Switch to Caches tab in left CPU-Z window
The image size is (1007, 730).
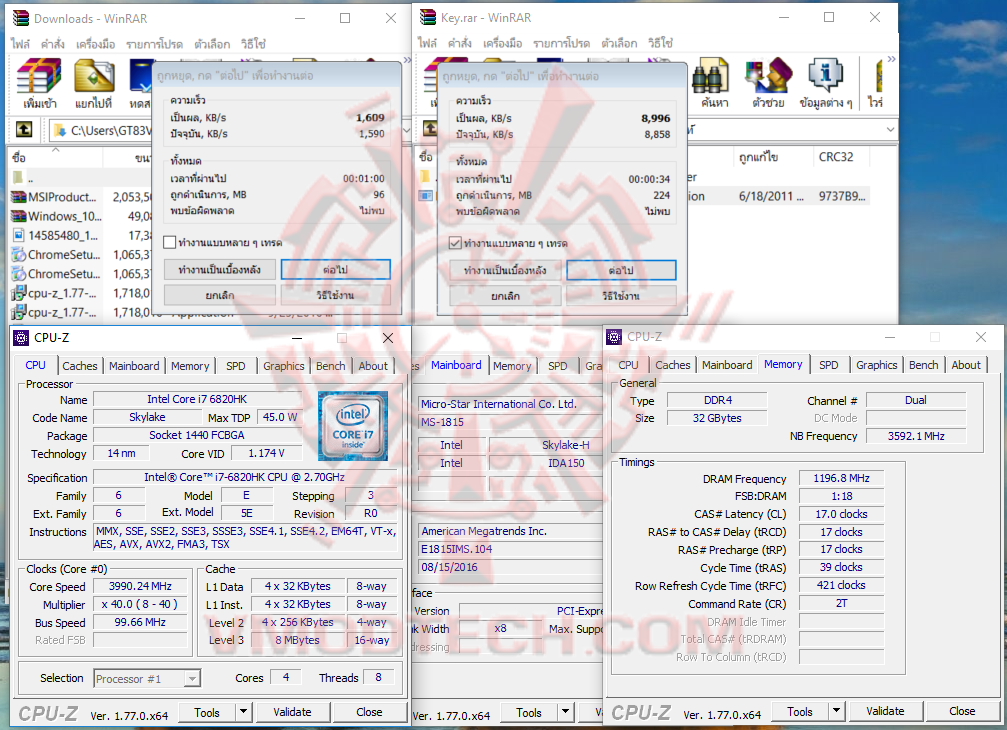pyautogui.click(x=80, y=366)
